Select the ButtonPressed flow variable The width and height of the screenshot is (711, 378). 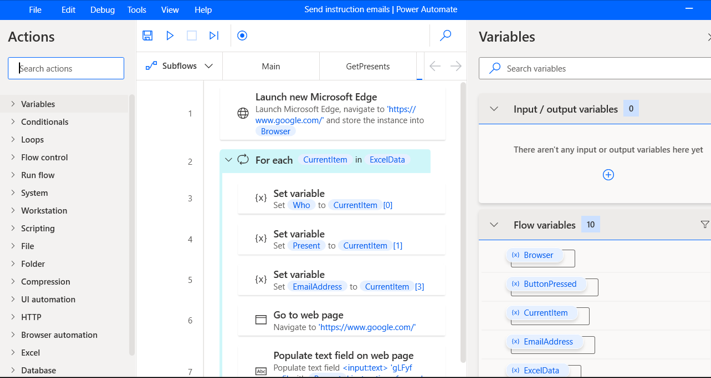[546, 284]
